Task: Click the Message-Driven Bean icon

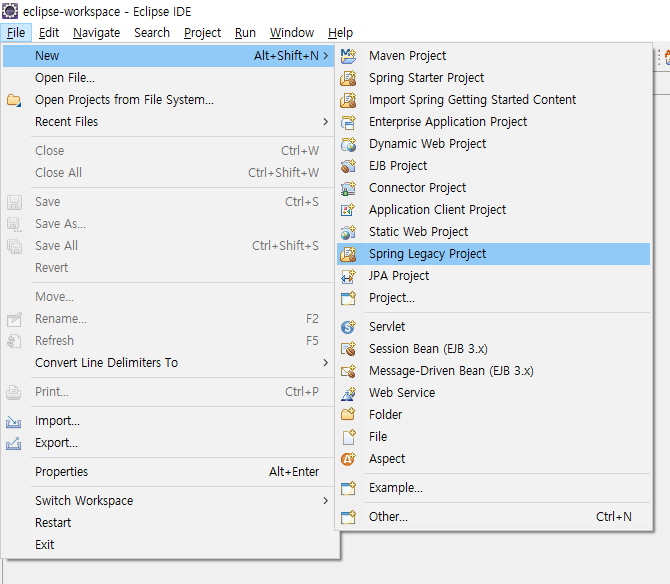Action: 348,371
